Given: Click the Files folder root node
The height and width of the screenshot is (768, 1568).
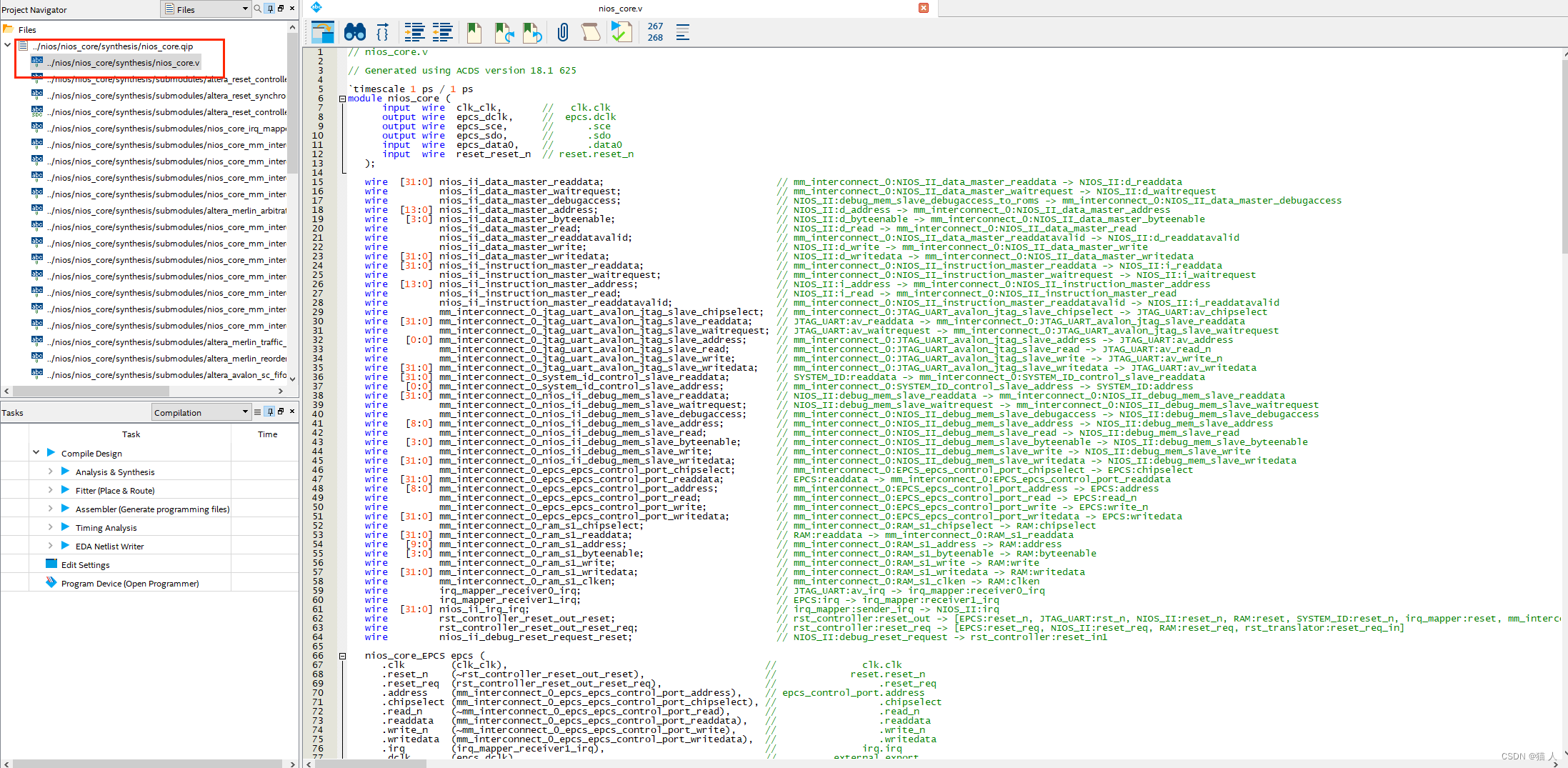Looking at the screenshot, I should 27,30.
